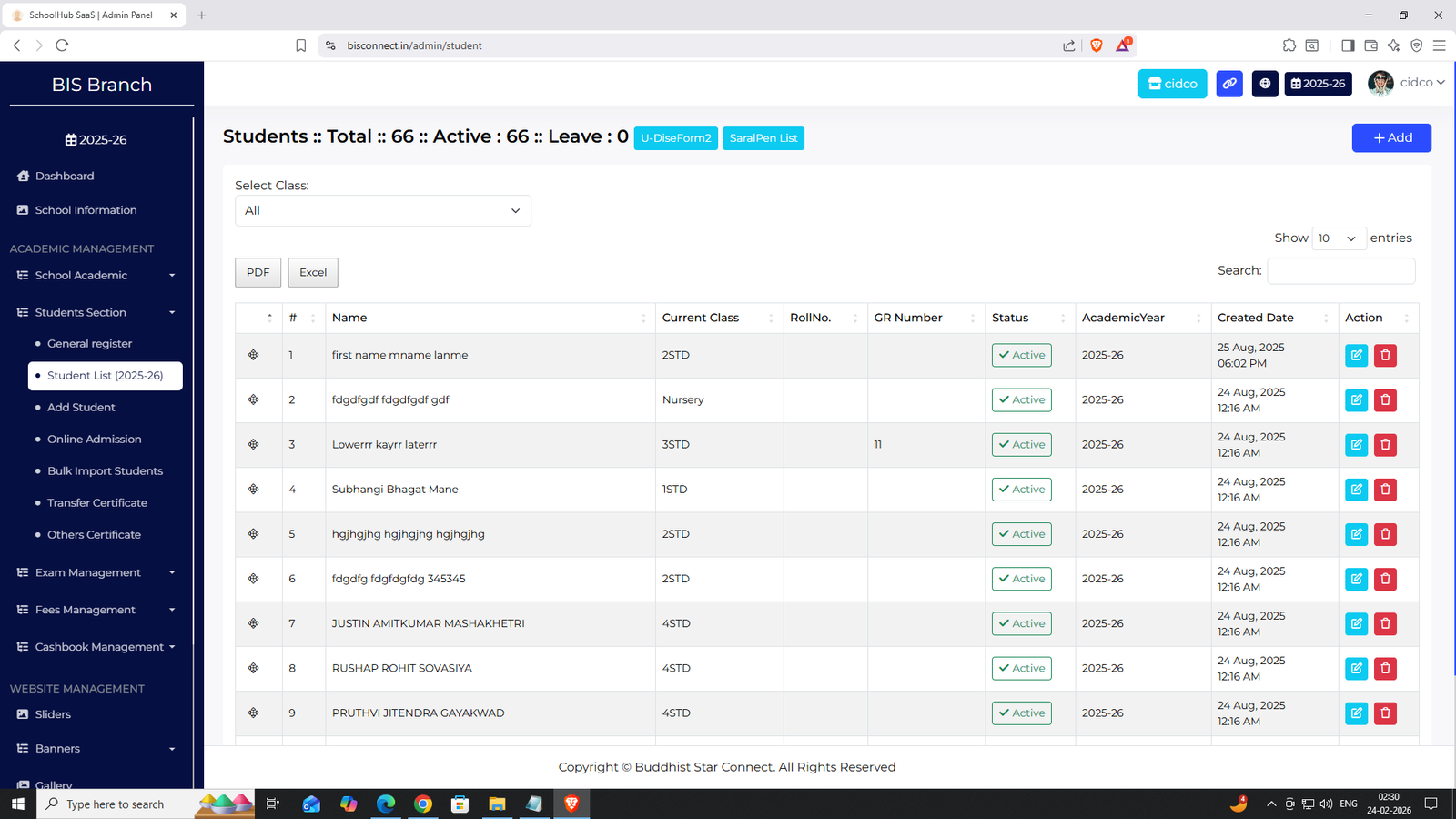Viewport: 1456px width, 819px height.
Task: Click the globe icon in the header
Action: 1264,83
